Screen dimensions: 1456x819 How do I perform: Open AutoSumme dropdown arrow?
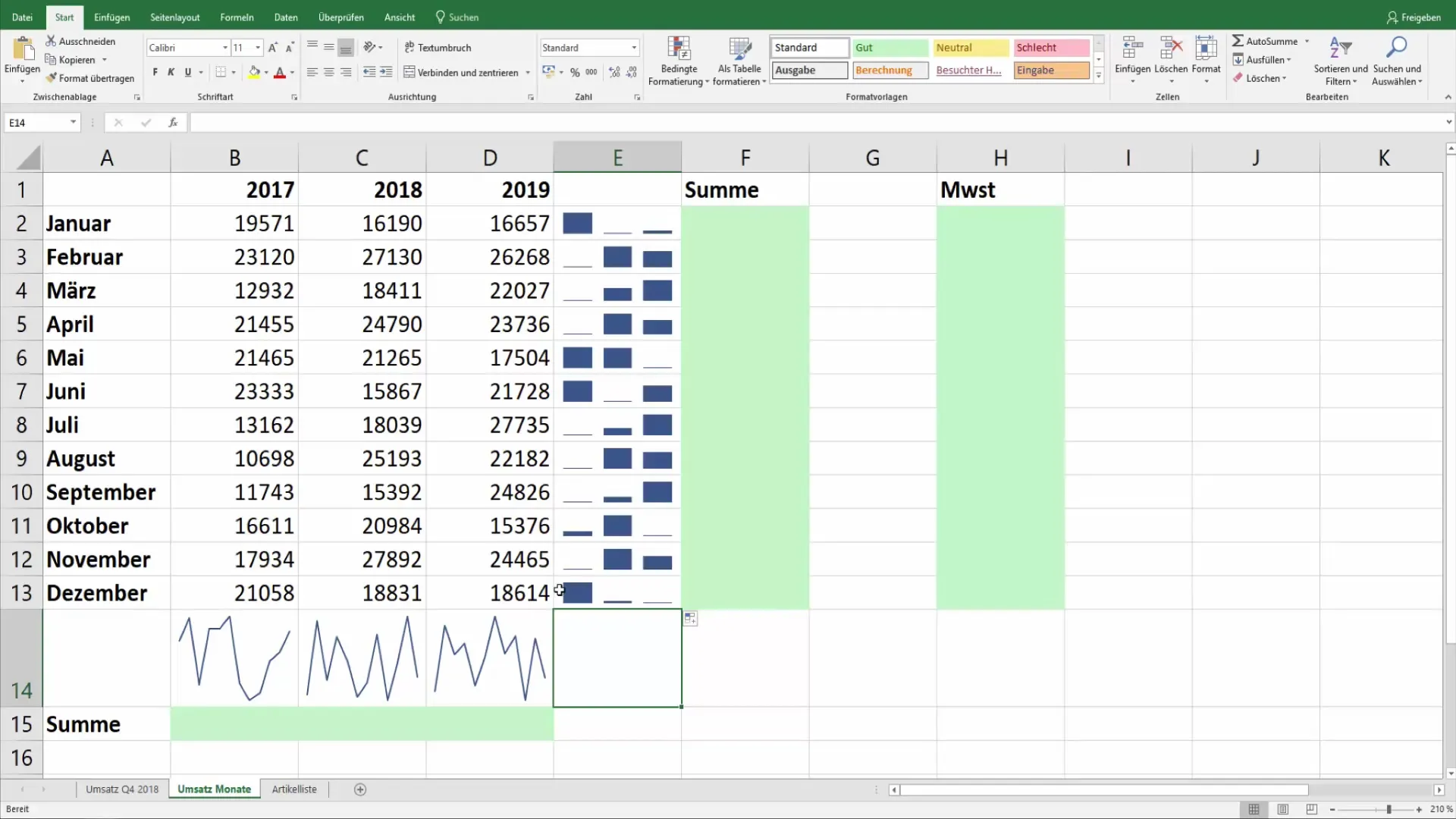1307,41
